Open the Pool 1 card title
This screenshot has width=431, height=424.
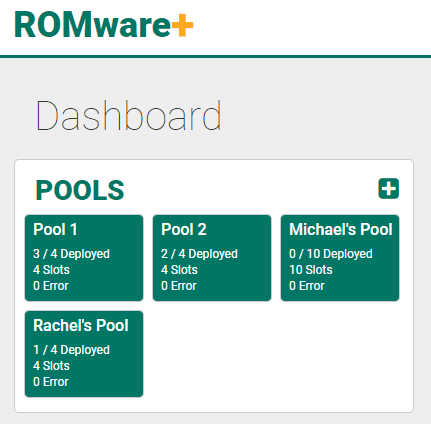tap(55, 230)
